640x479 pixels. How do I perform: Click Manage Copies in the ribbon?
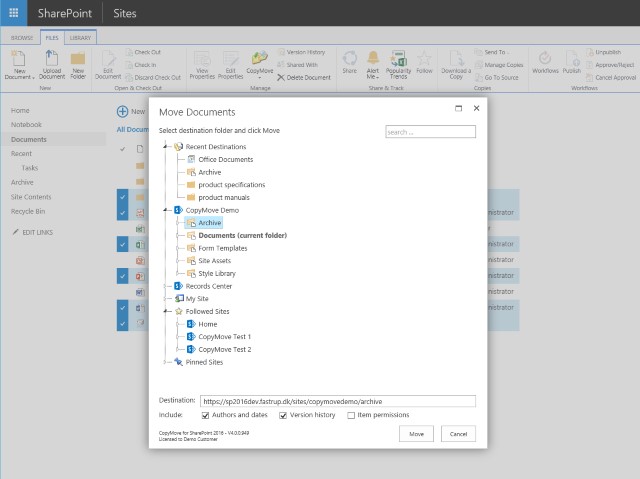point(499,65)
